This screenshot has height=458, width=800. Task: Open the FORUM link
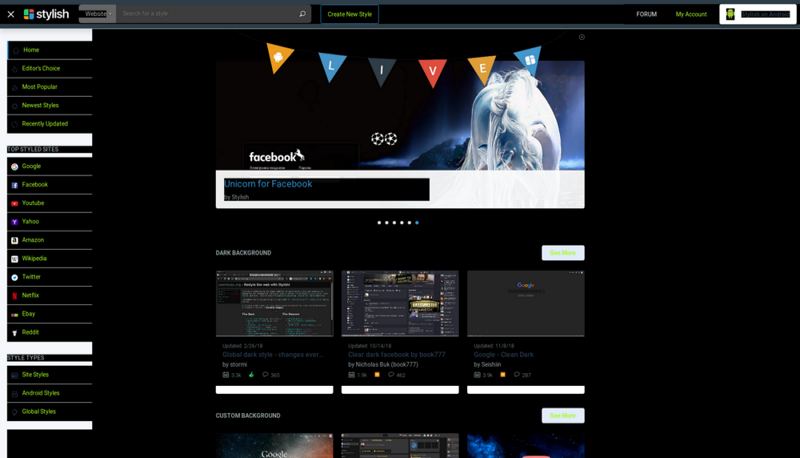pyautogui.click(x=646, y=14)
